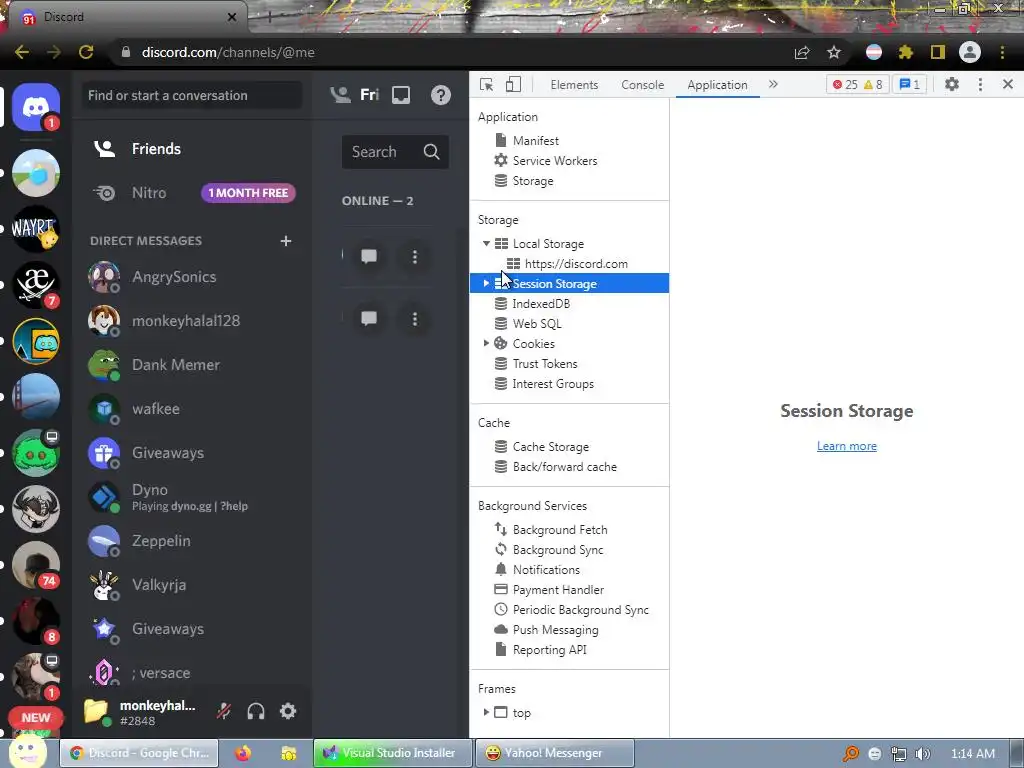Click the friends Search field
The image size is (1024, 768).
point(395,152)
